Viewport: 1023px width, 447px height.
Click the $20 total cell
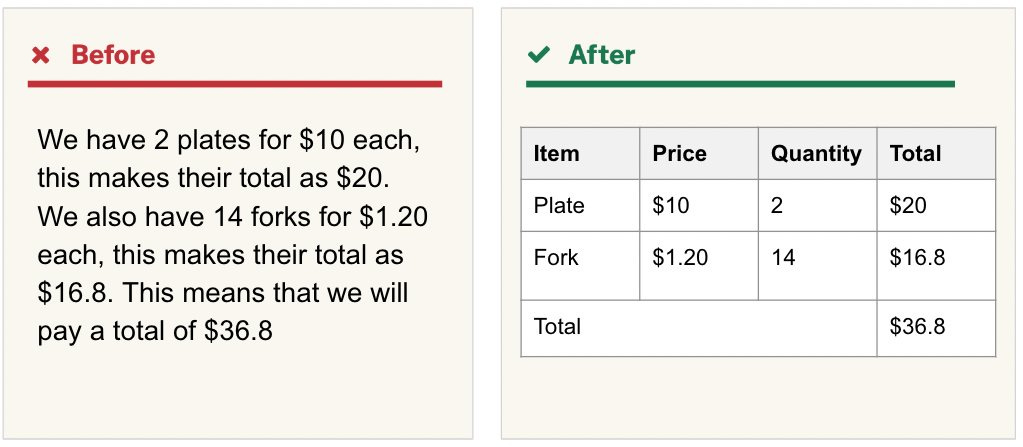[936, 206]
